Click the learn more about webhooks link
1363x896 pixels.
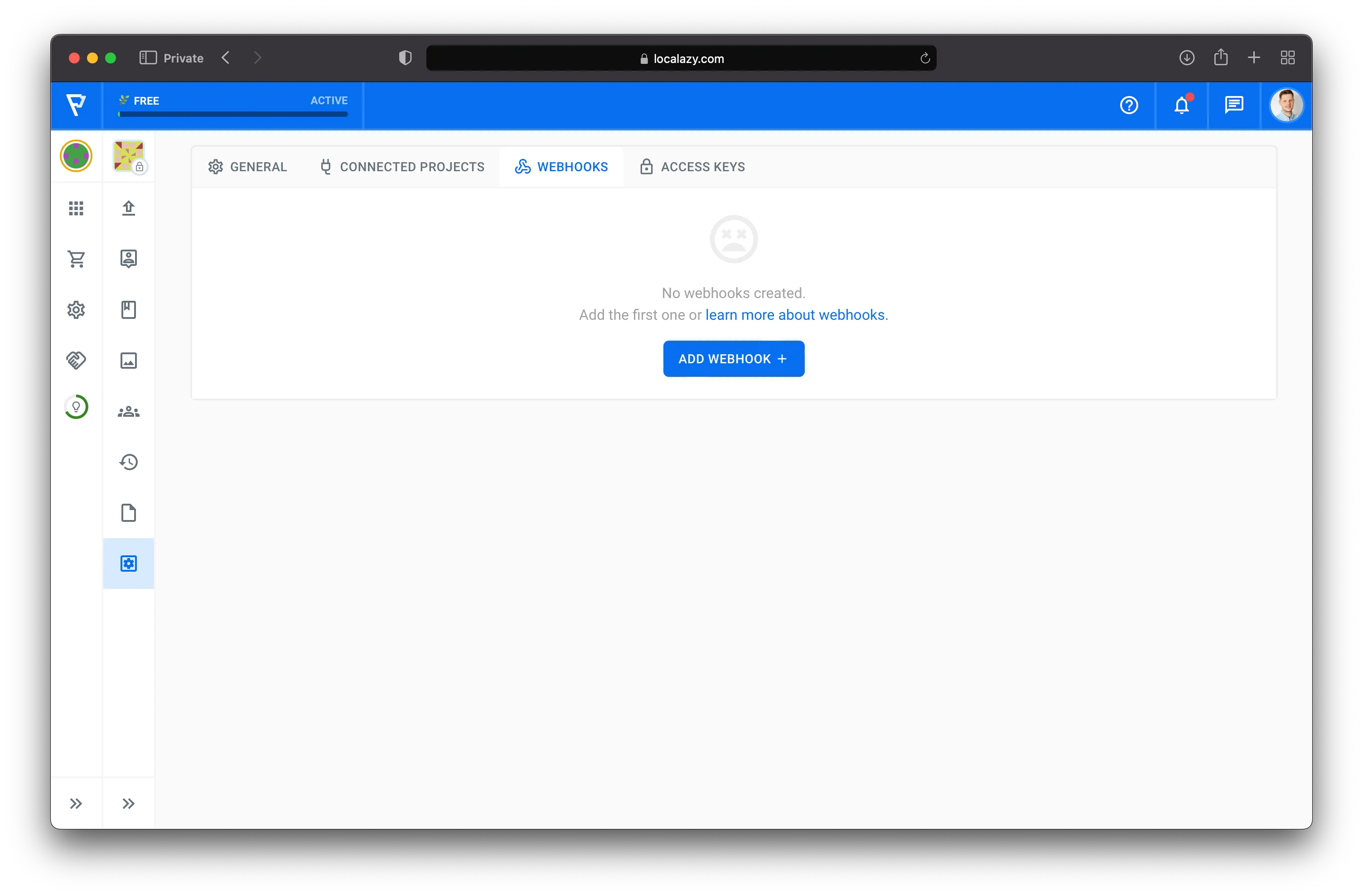pyautogui.click(x=795, y=315)
